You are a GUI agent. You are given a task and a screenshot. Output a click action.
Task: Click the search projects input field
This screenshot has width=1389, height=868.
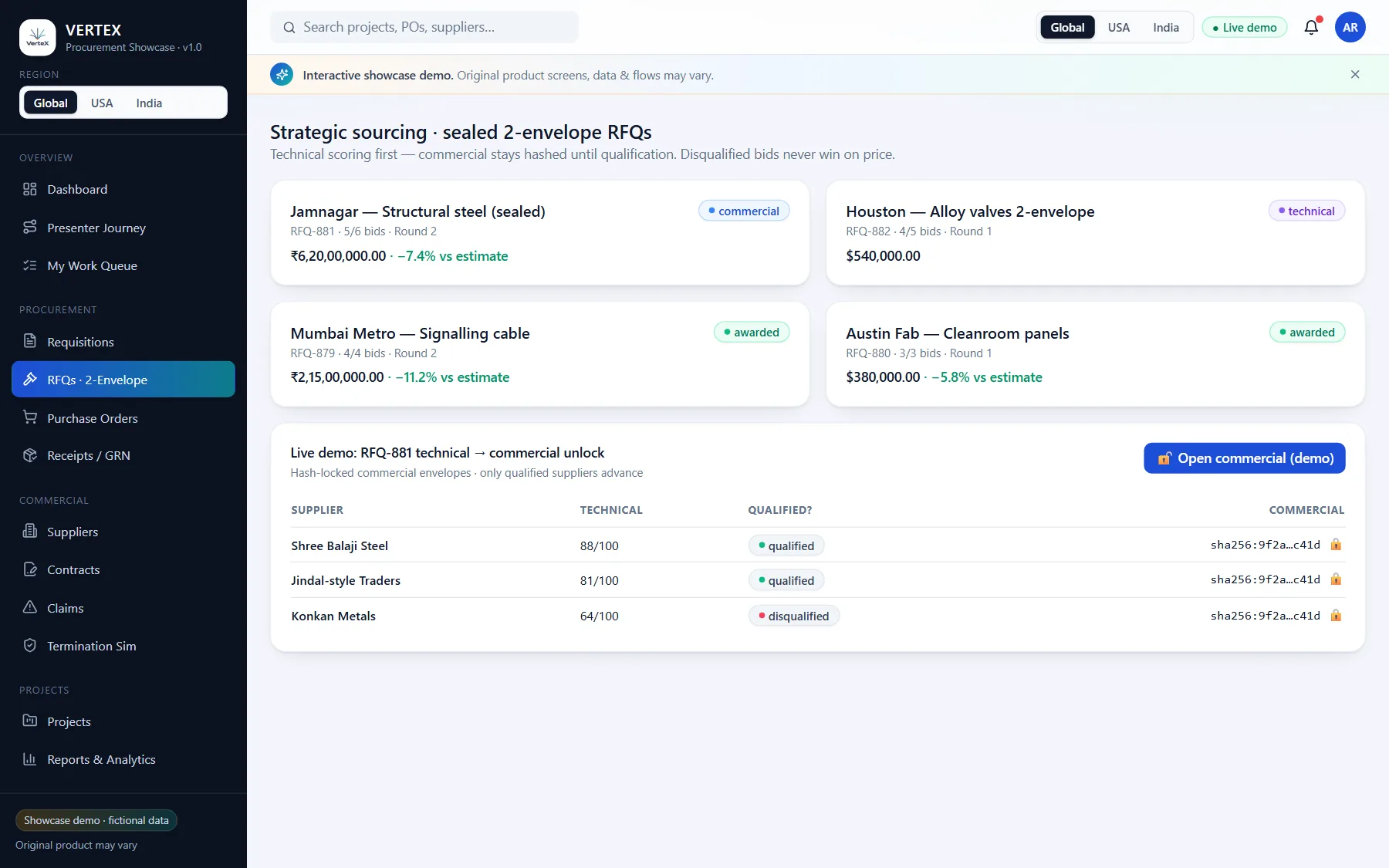coord(424,27)
